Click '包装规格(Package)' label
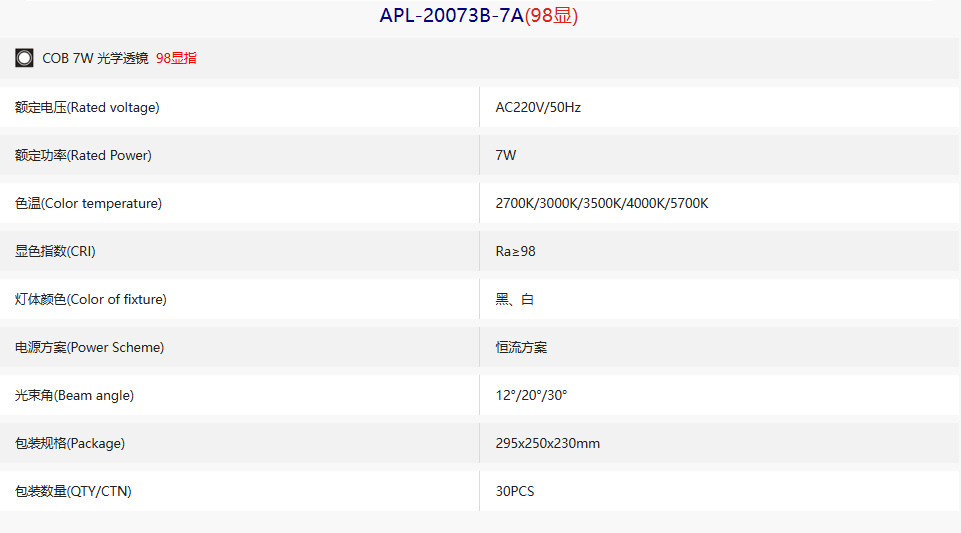The height and width of the screenshot is (533, 961). (x=70, y=444)
